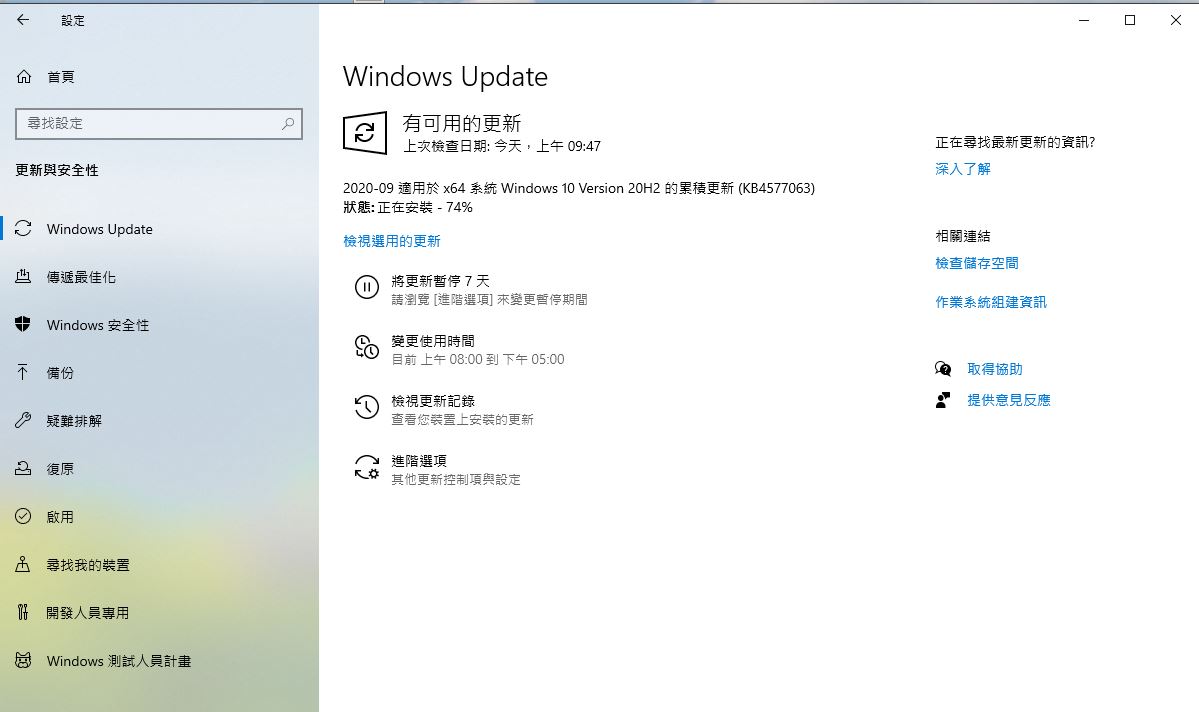Screen dimensions: 1199x712
Task: Click the 目前 上午 08:00 到 下午 05:00 text
Action: pyautogui.click(x=478, y=359)
